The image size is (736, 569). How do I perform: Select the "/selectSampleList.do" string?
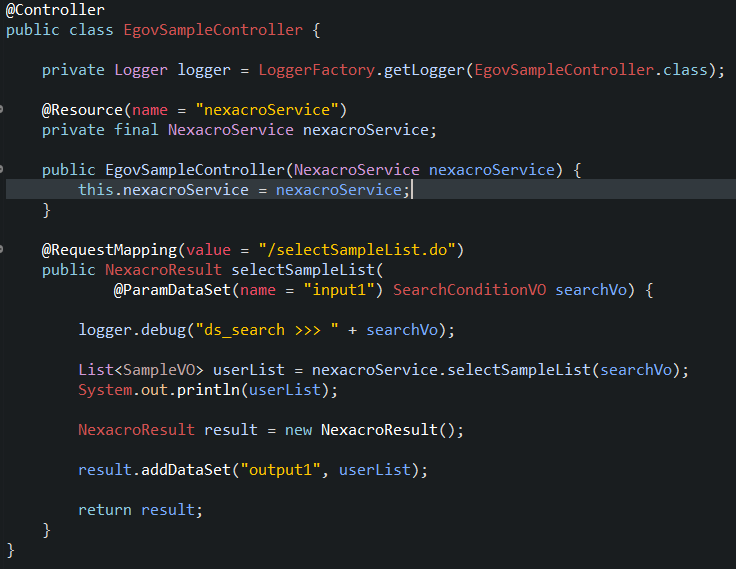[x=357, y=250]
